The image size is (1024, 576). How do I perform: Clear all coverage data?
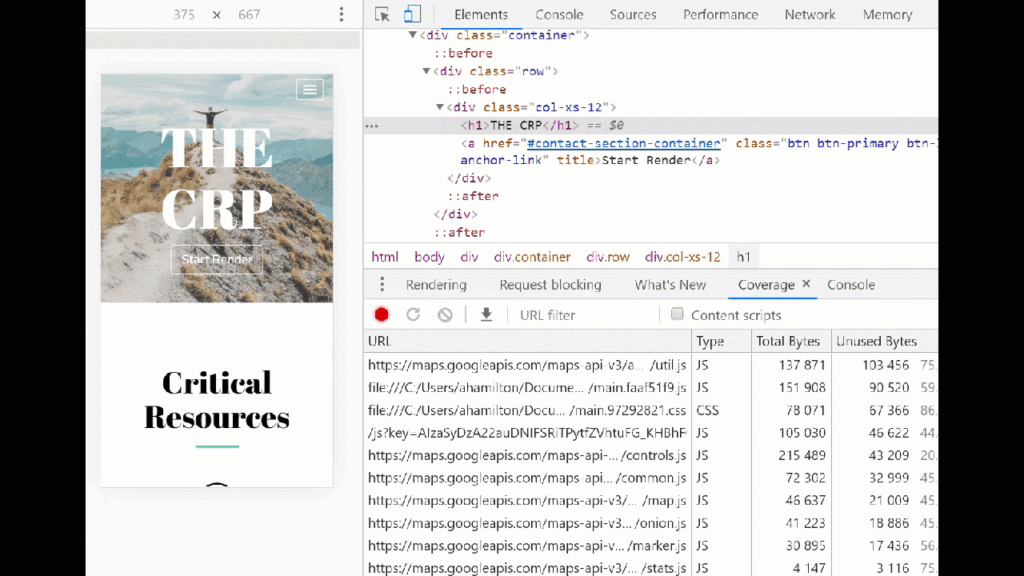443,314
